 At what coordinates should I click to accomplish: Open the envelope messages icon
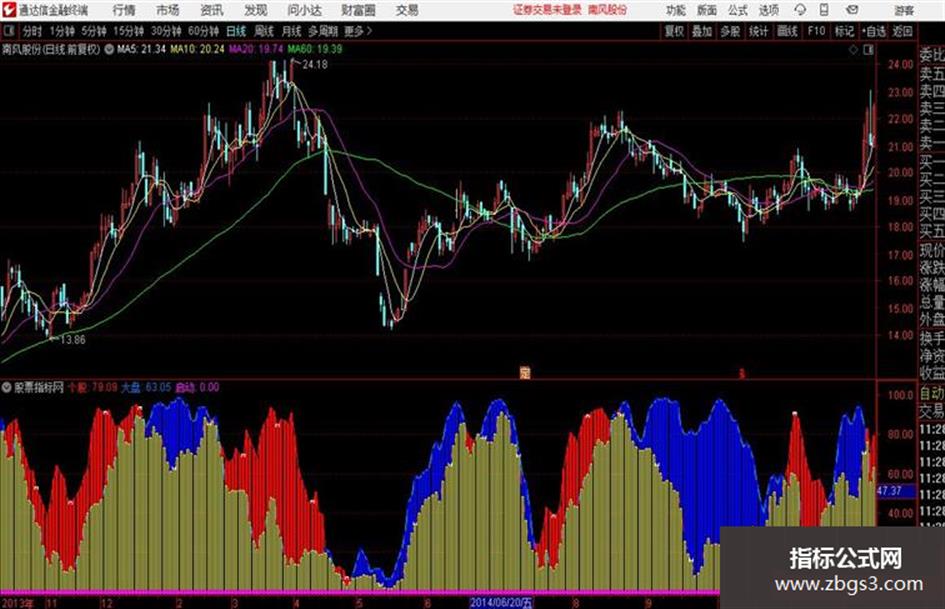[x=852, y=10]
